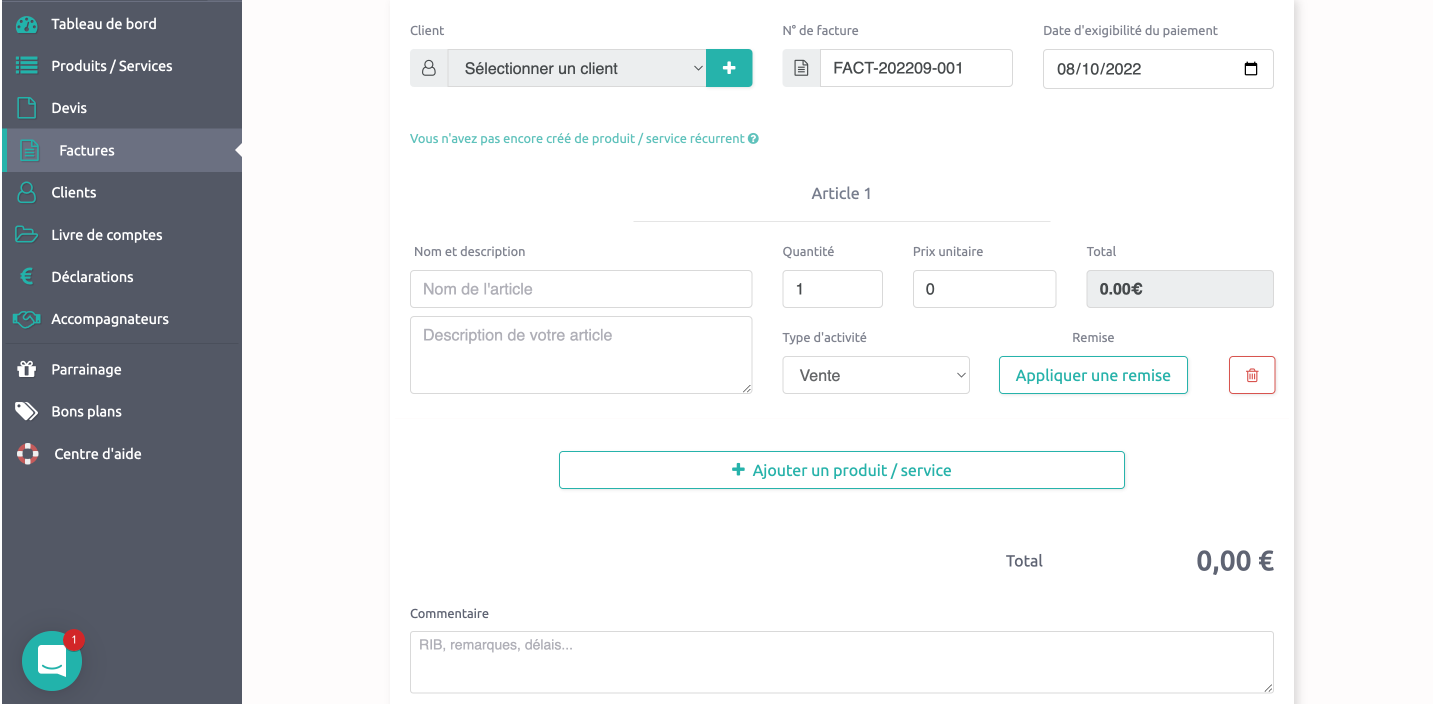Open the Bons plans page
Screen dimensions: 1433x704
point(87,411)
